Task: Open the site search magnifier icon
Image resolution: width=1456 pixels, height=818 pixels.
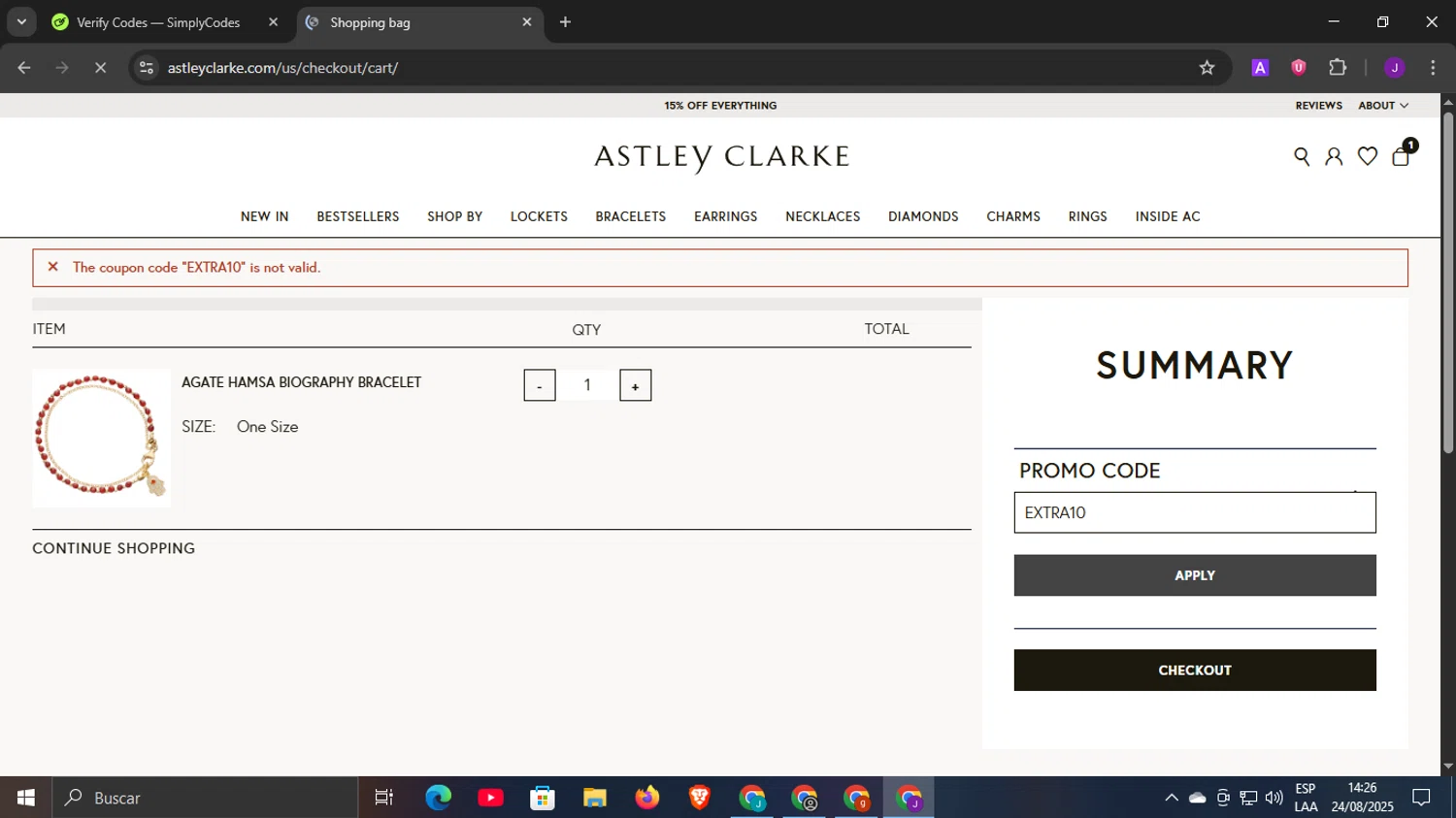Action: 1302,156
